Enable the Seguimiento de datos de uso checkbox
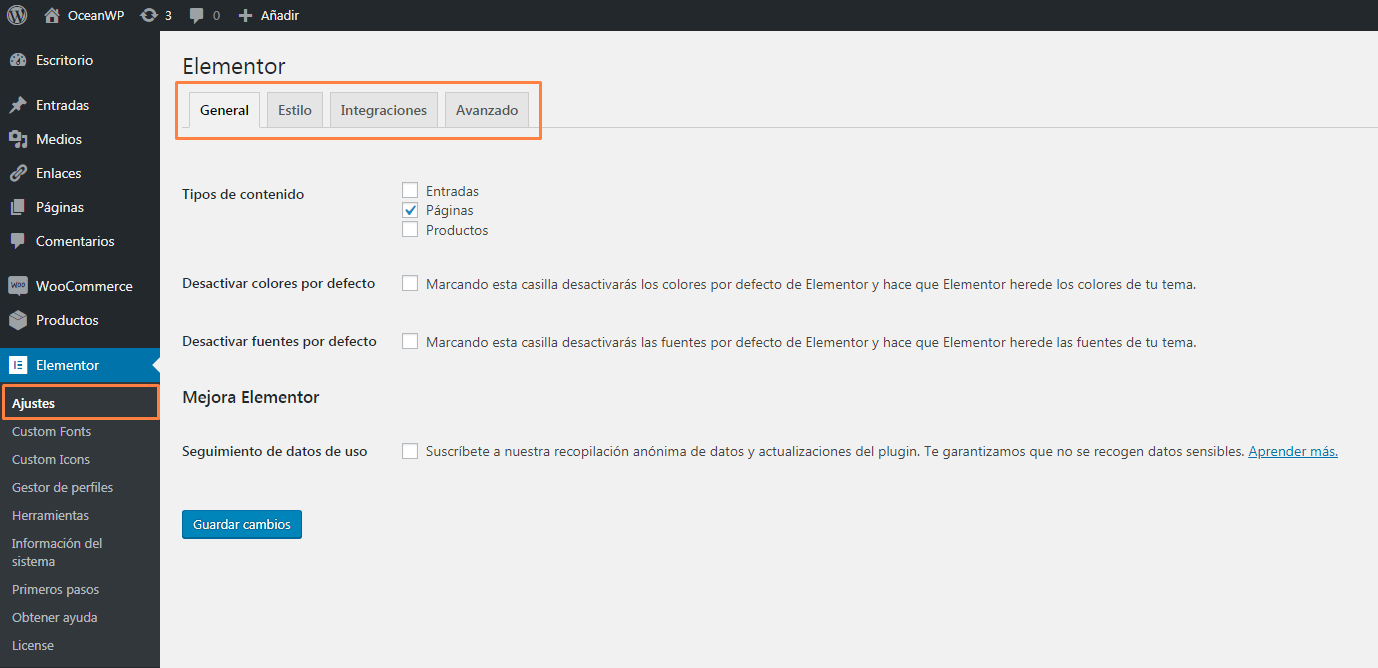 click(x=410, y=451)
